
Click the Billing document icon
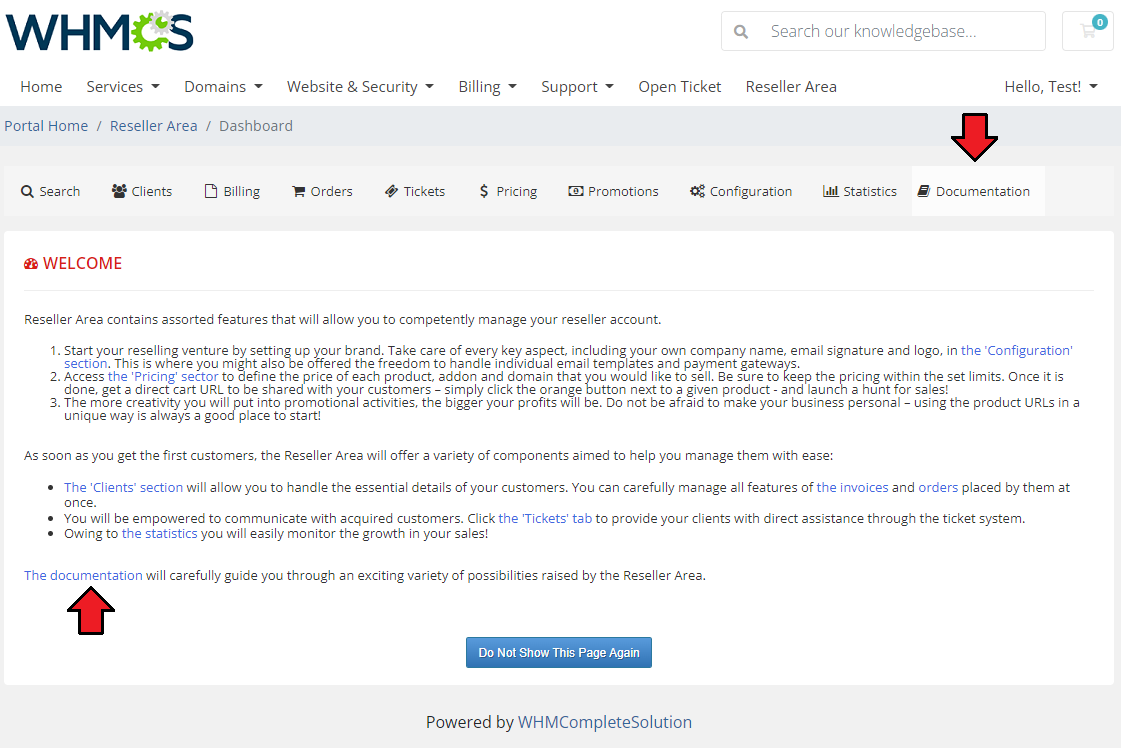pos(211,191)
